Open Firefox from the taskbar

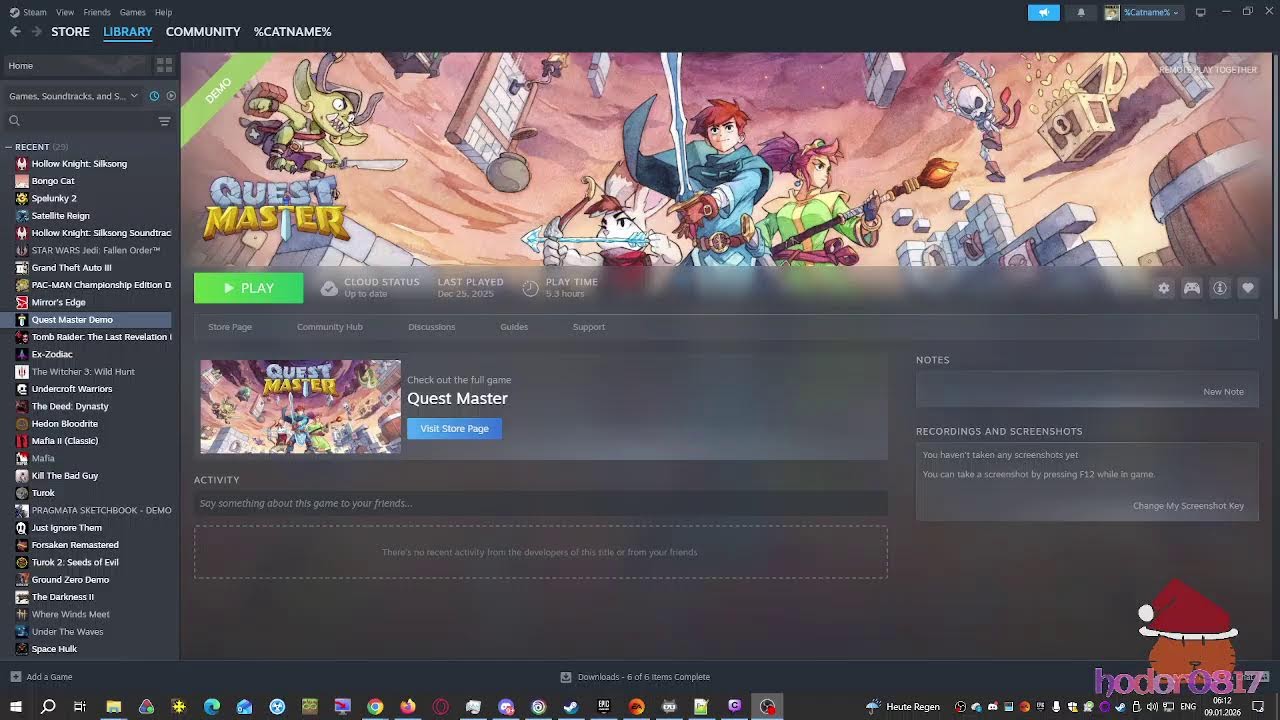tap(408, 707)
